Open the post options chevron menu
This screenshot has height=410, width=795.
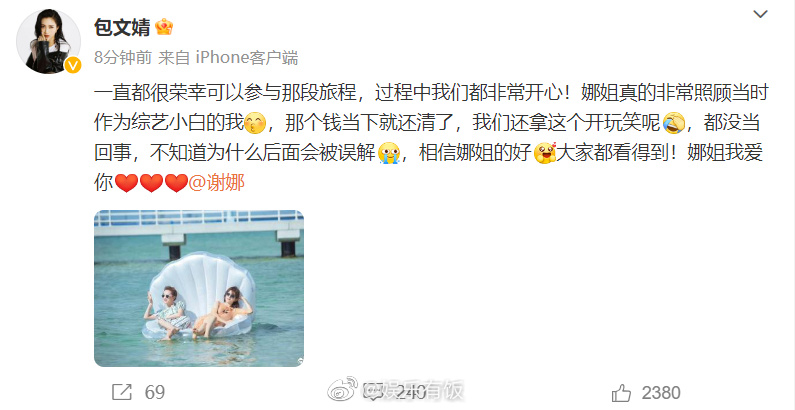tap(760, 14)
